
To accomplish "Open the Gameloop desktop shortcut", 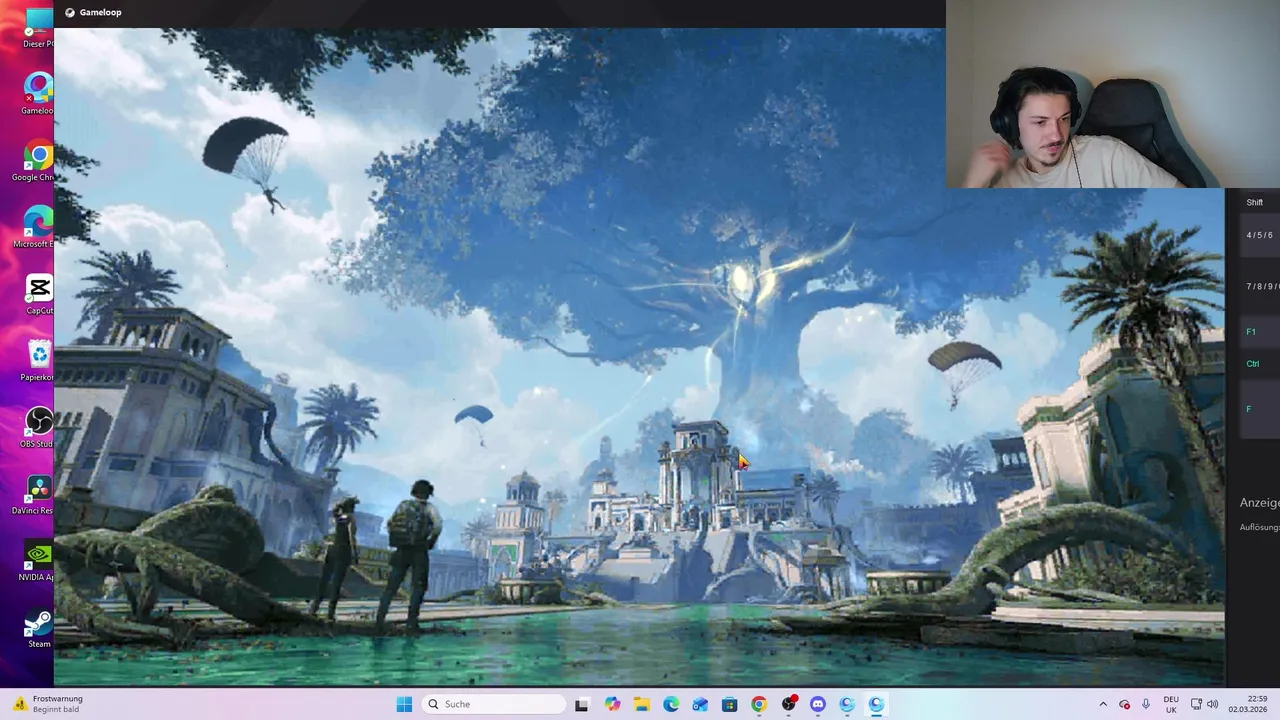I will (x=38, y=93).
